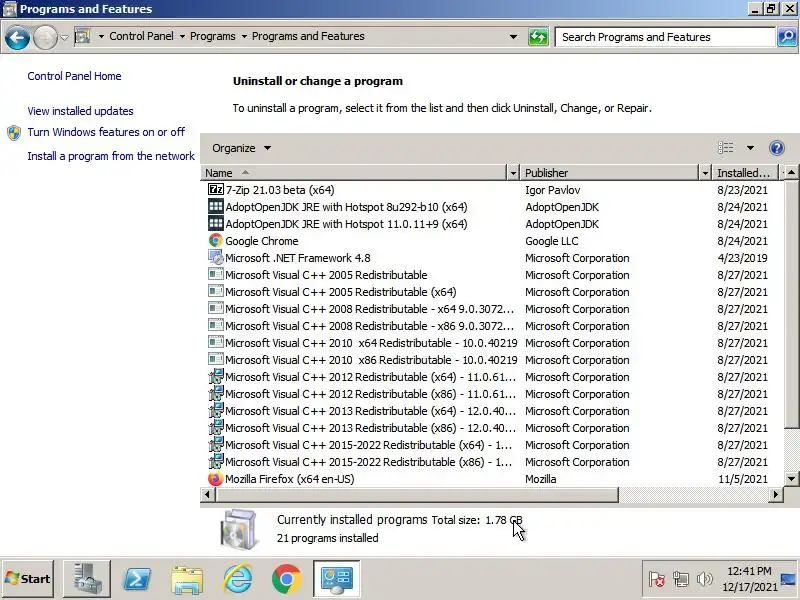800x600 pixels.
Task: Click the network tray icon
Action: pyautogui.click(x=681, y=579)
